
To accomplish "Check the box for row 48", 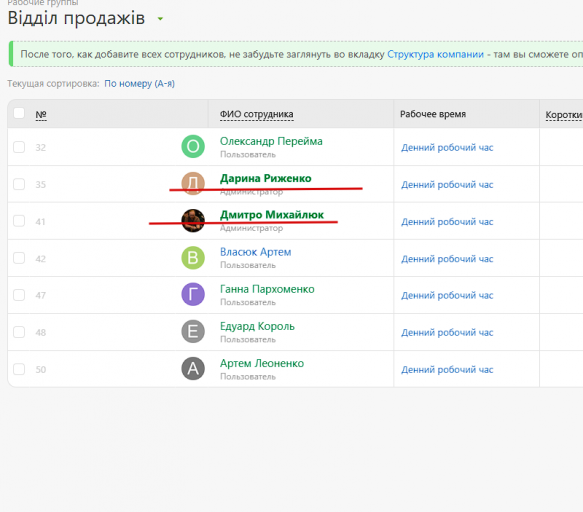I will (x=19, y=332).
